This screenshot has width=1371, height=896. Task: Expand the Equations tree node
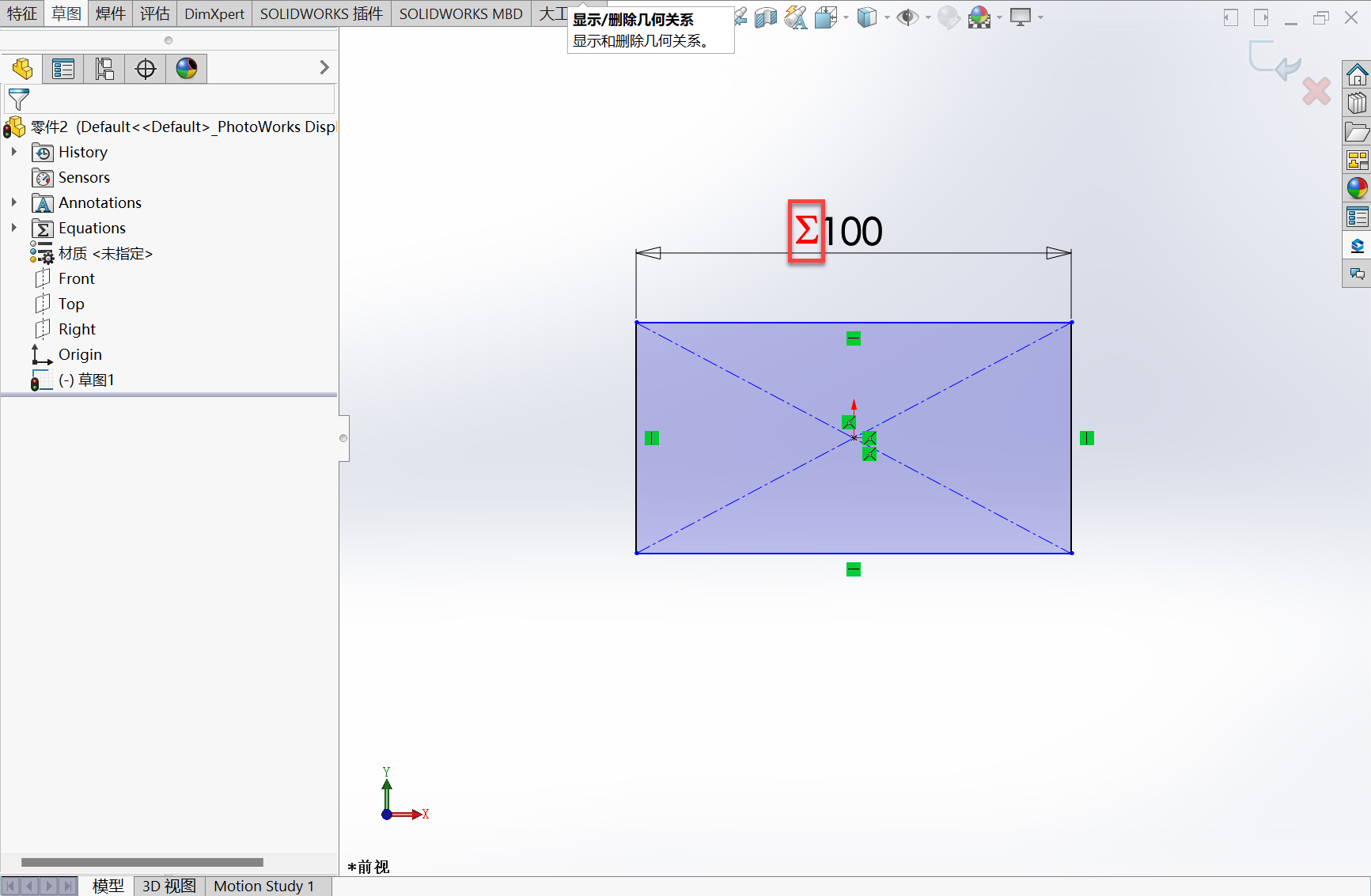click(13, 228)
